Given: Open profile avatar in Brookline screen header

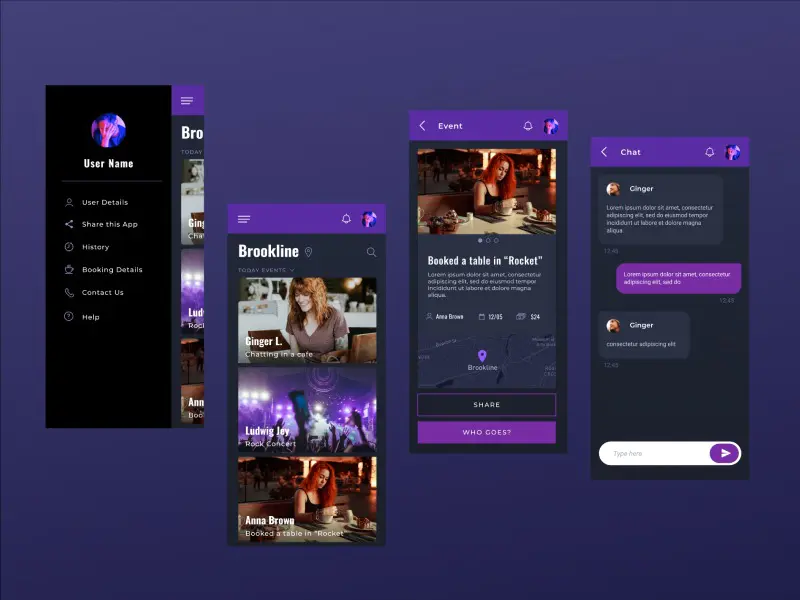Looking at the screenshot, I should (x=369, y=219).
